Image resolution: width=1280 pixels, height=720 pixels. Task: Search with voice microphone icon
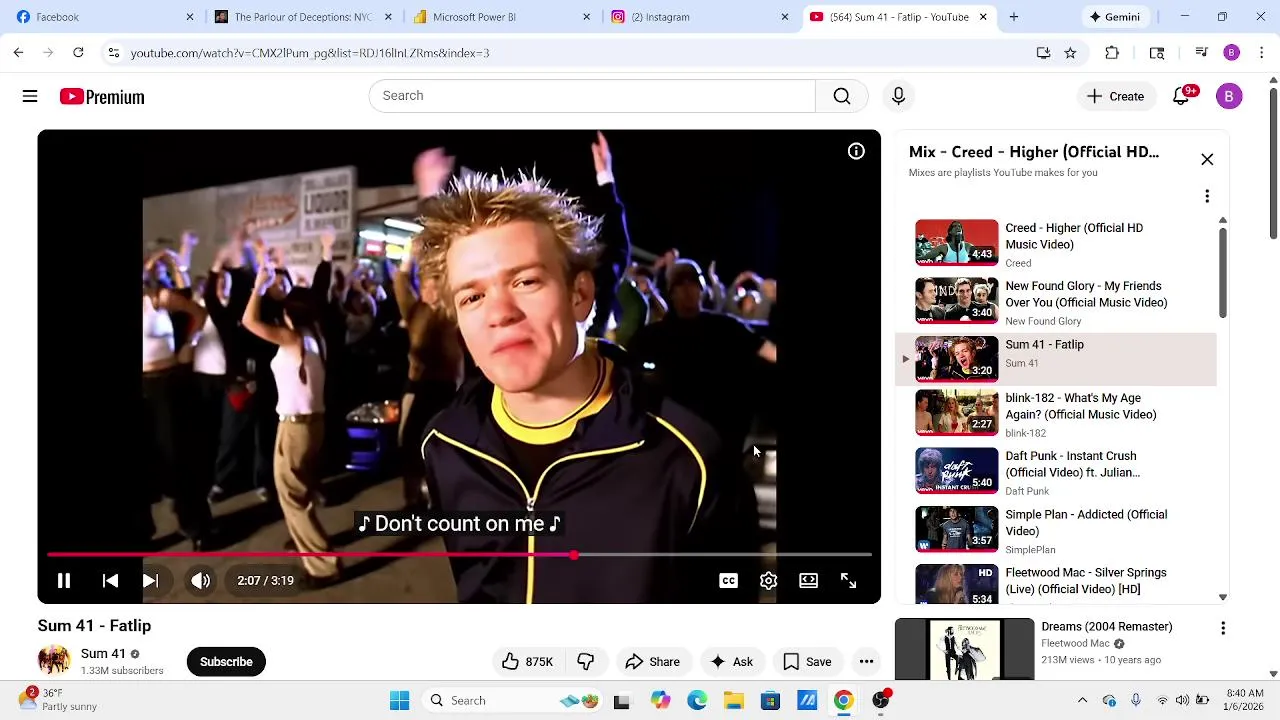pyautogui.click(x=898, y=96)
